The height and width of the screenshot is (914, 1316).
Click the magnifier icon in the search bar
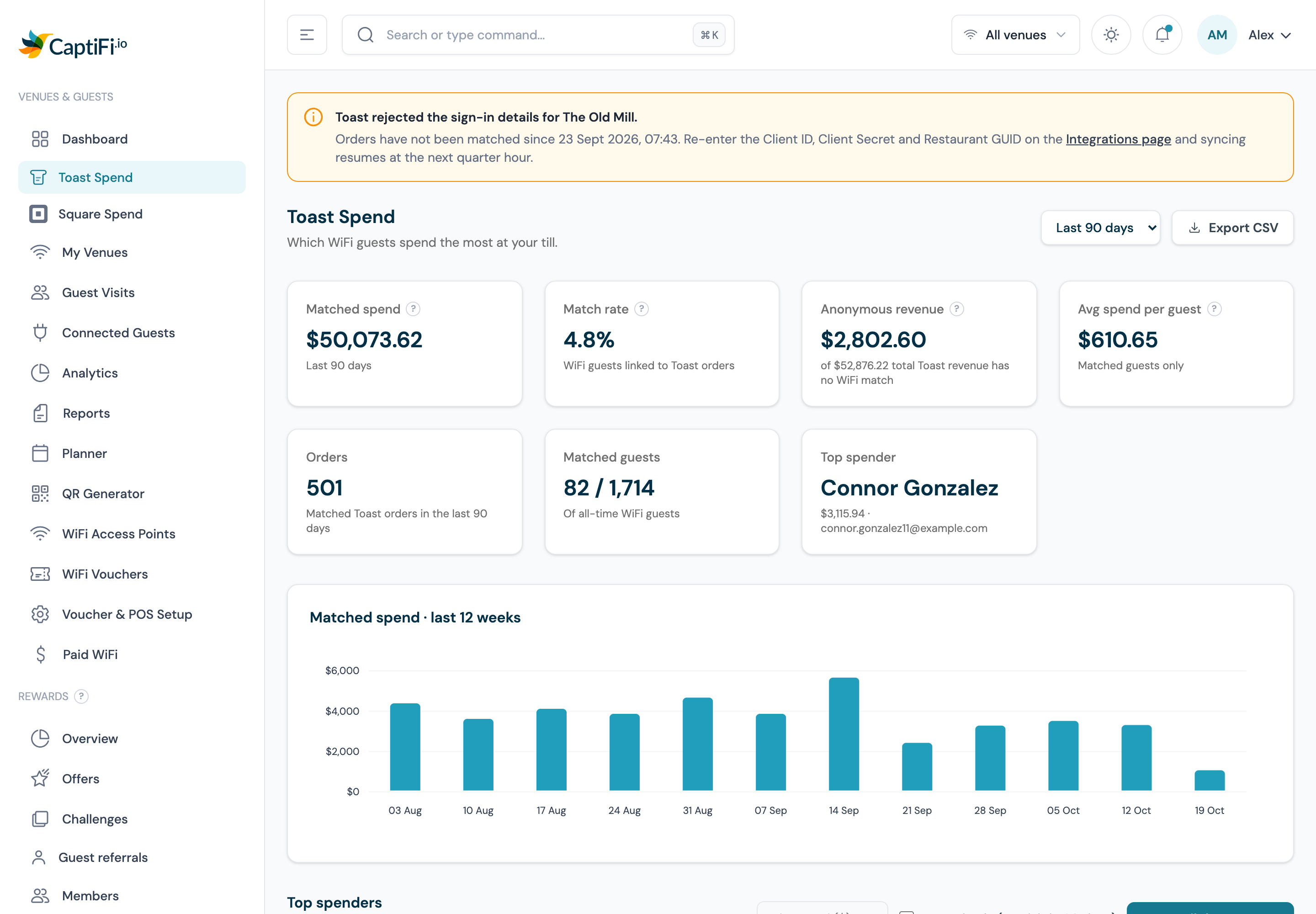pos(366,35)
